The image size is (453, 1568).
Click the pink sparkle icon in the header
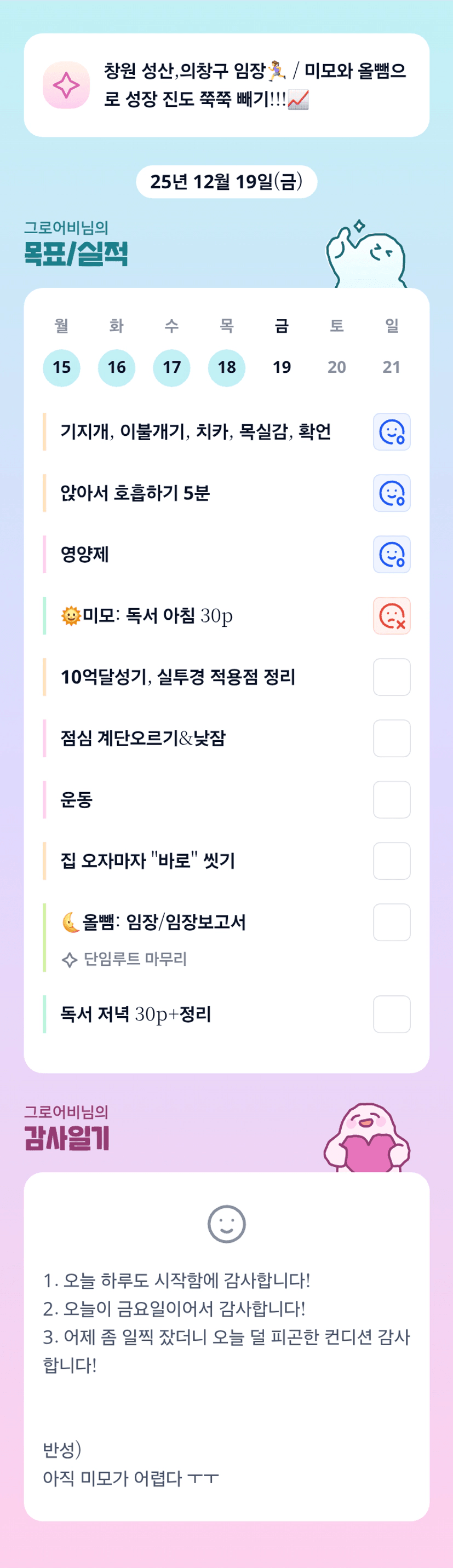pyautogui.click(x=66, y=85)
